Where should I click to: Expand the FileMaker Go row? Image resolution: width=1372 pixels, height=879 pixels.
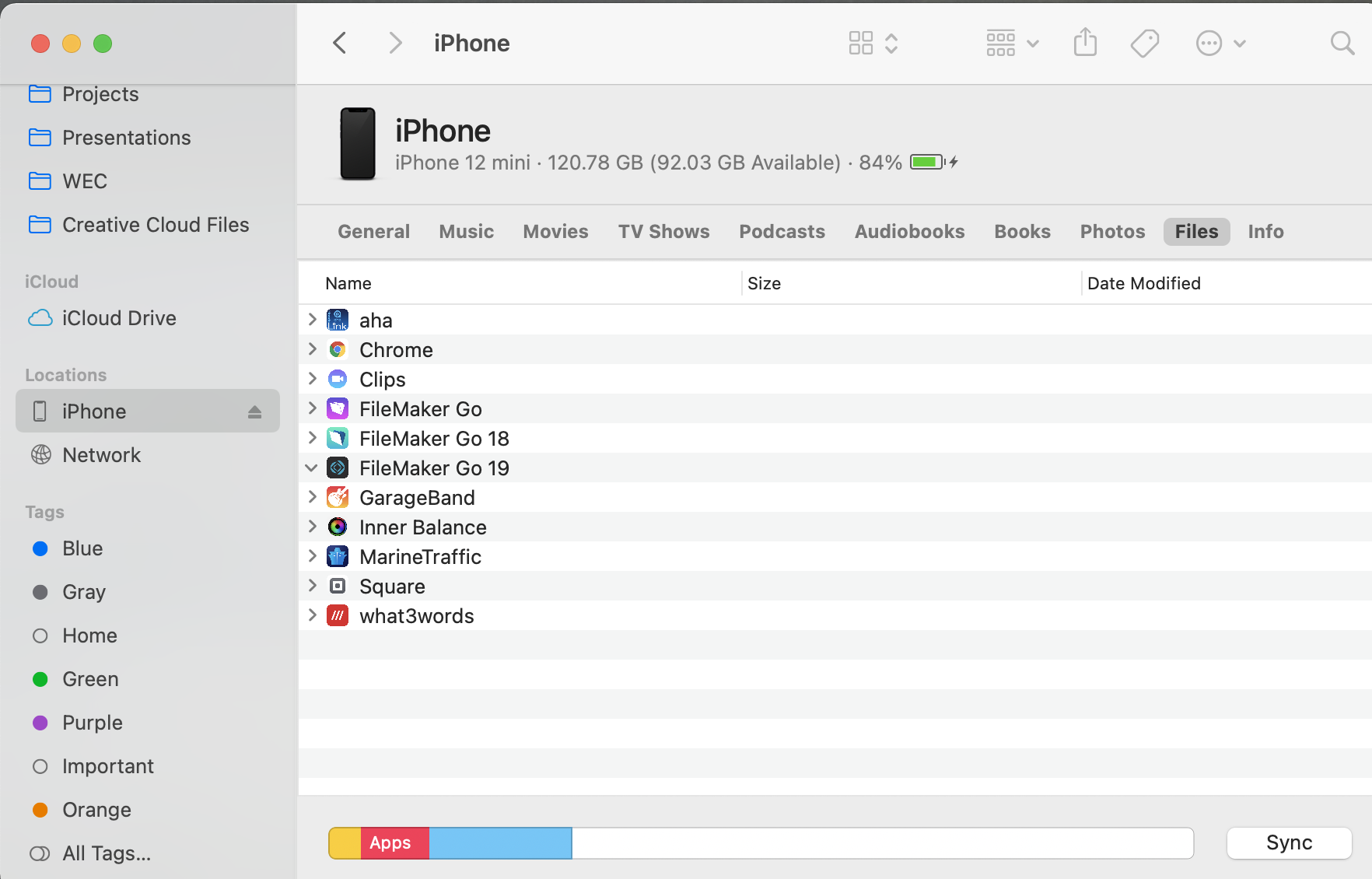pyautogui.click(x=312, y=408)
